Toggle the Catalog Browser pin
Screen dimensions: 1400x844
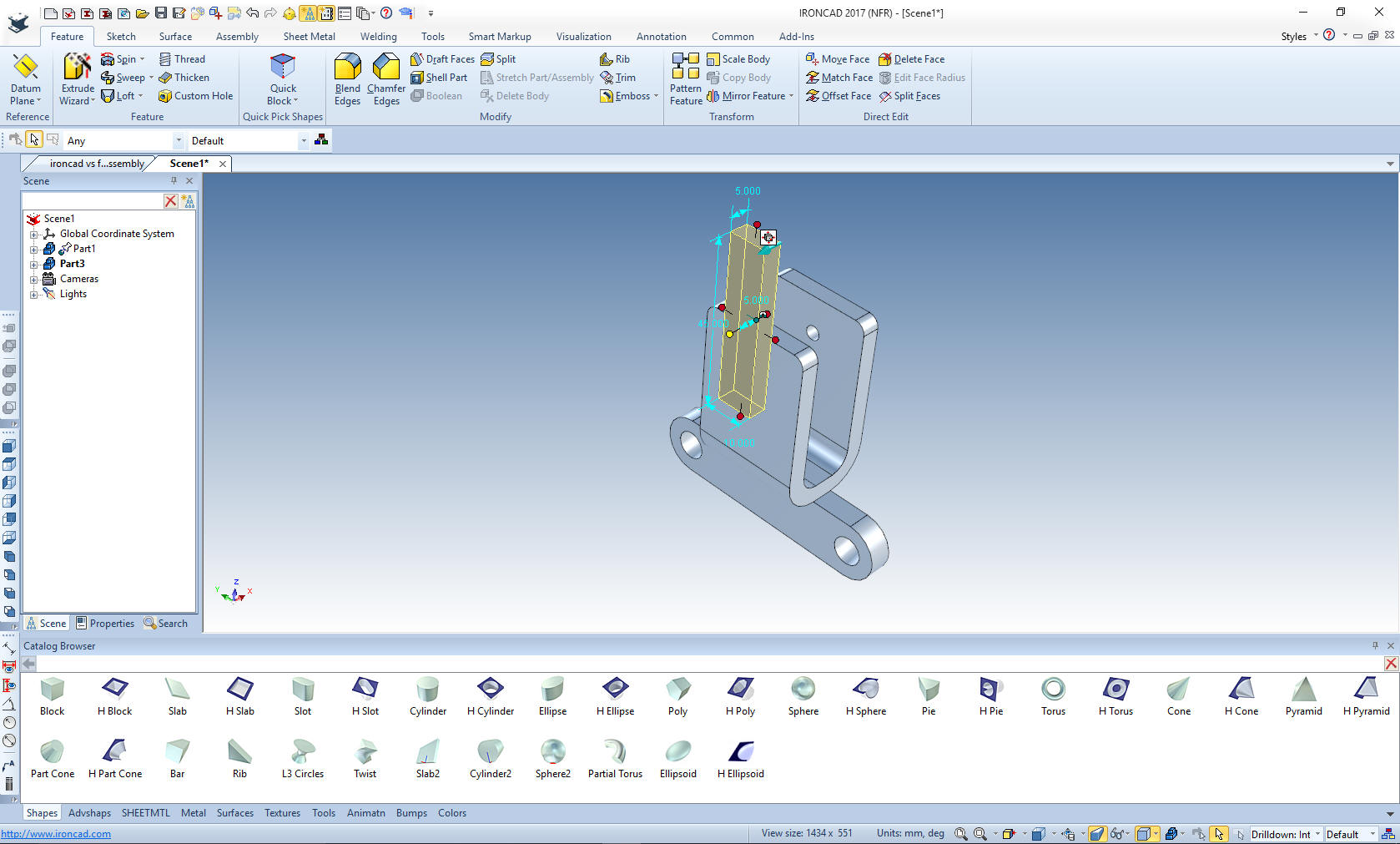click(x=1375, y=645)
